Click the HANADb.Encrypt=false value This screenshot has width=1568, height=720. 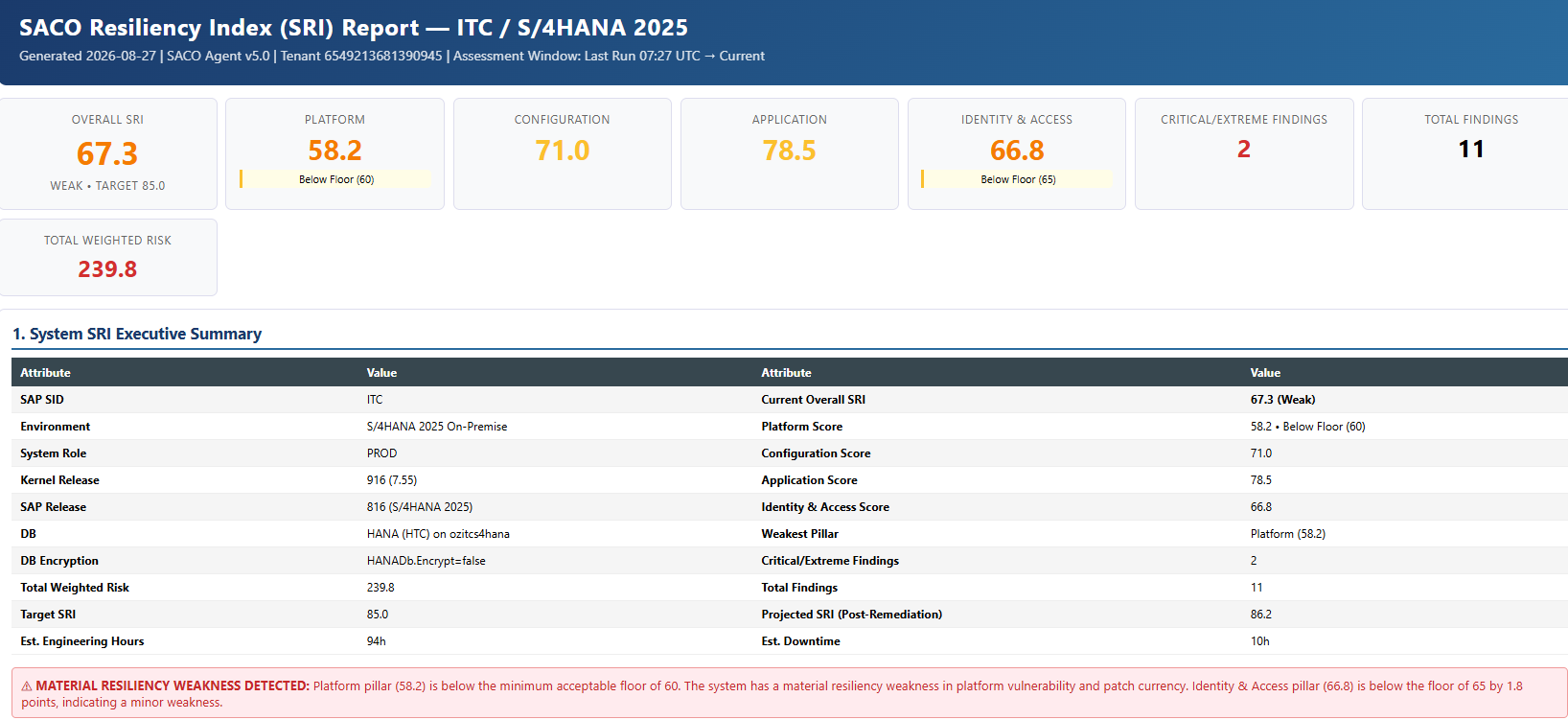pyautogui.click(x=427, y=561)
